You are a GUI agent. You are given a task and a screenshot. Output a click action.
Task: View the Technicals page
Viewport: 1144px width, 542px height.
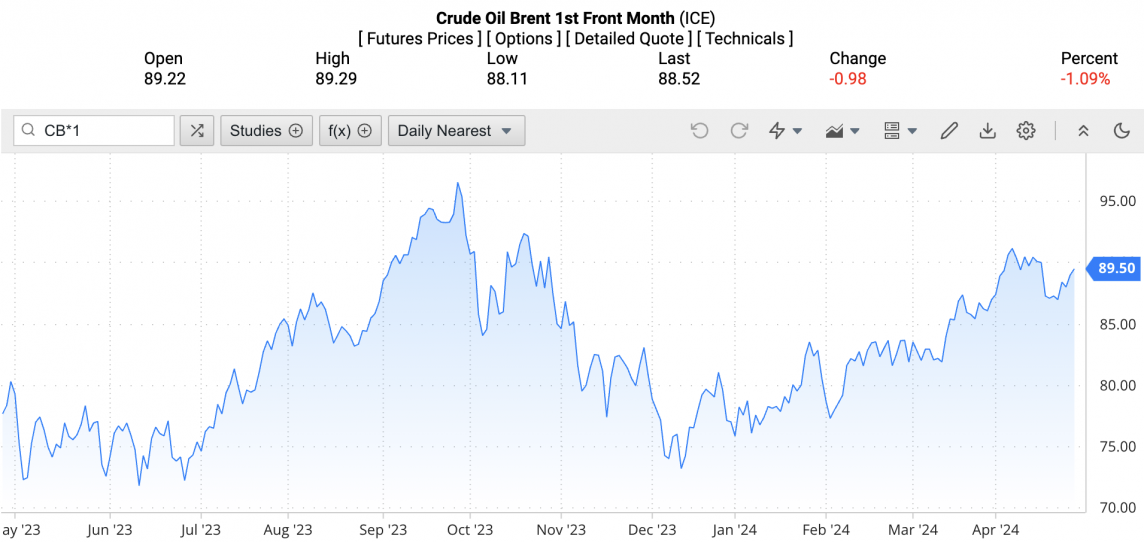tap(745, 39)
